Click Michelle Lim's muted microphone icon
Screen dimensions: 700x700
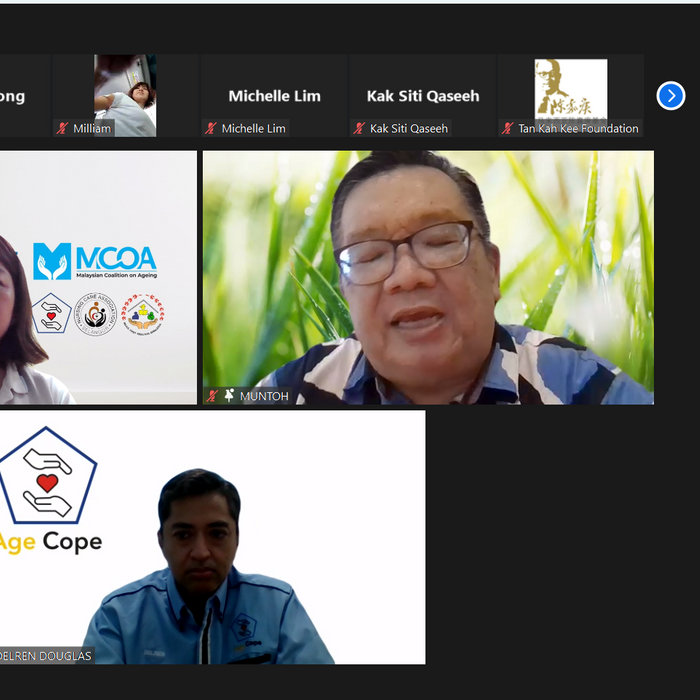pyautogui.click(x=211, y=129)
